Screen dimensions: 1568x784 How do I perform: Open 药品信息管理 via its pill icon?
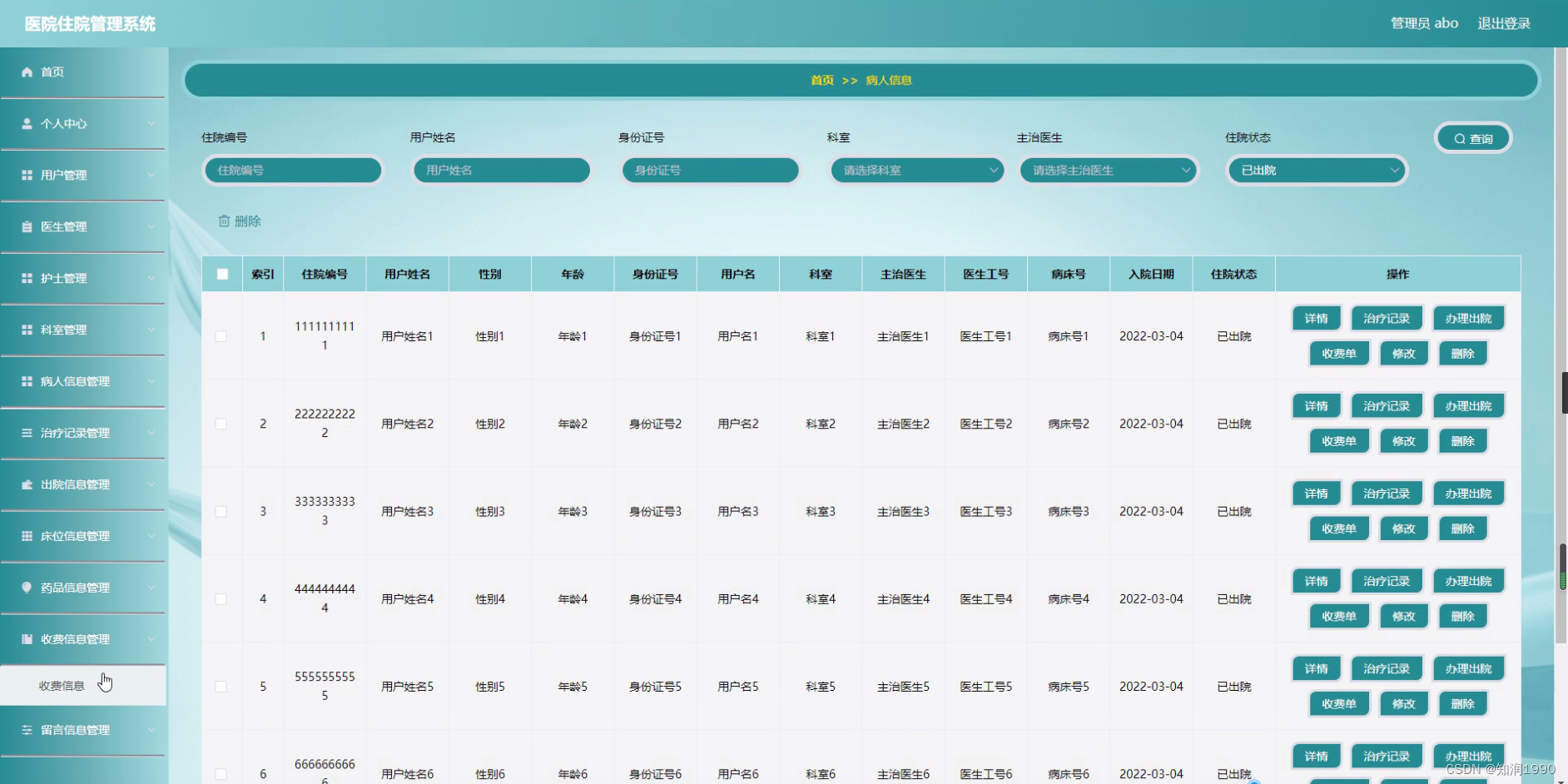pos(26,587)
